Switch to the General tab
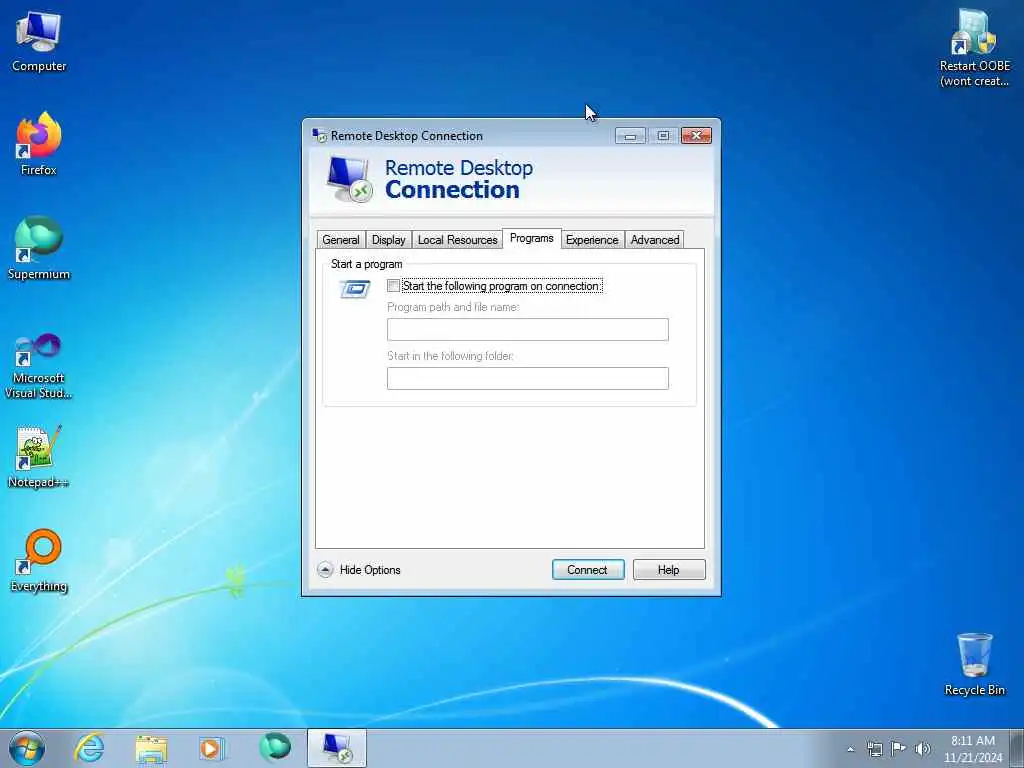Viewport: 1024px width, 768px height. 341,240
